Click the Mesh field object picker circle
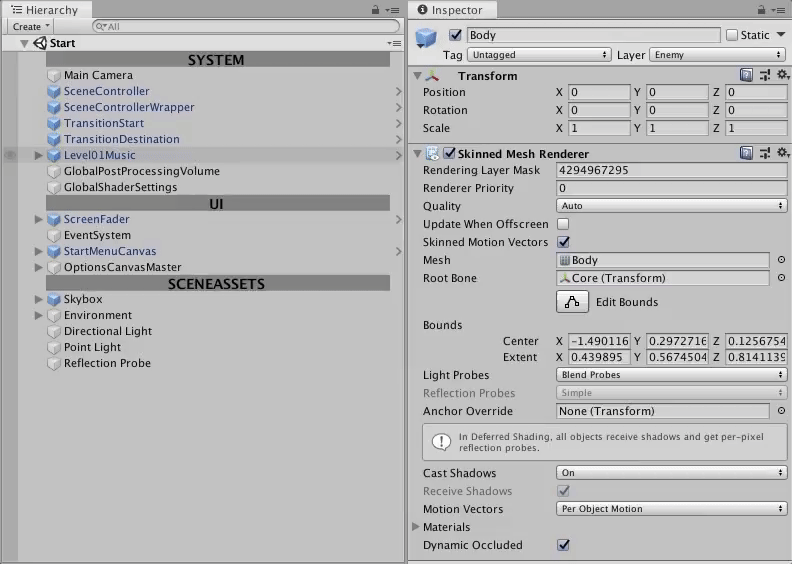This screenshot has width=792, height=564. (x=781, y=260)
